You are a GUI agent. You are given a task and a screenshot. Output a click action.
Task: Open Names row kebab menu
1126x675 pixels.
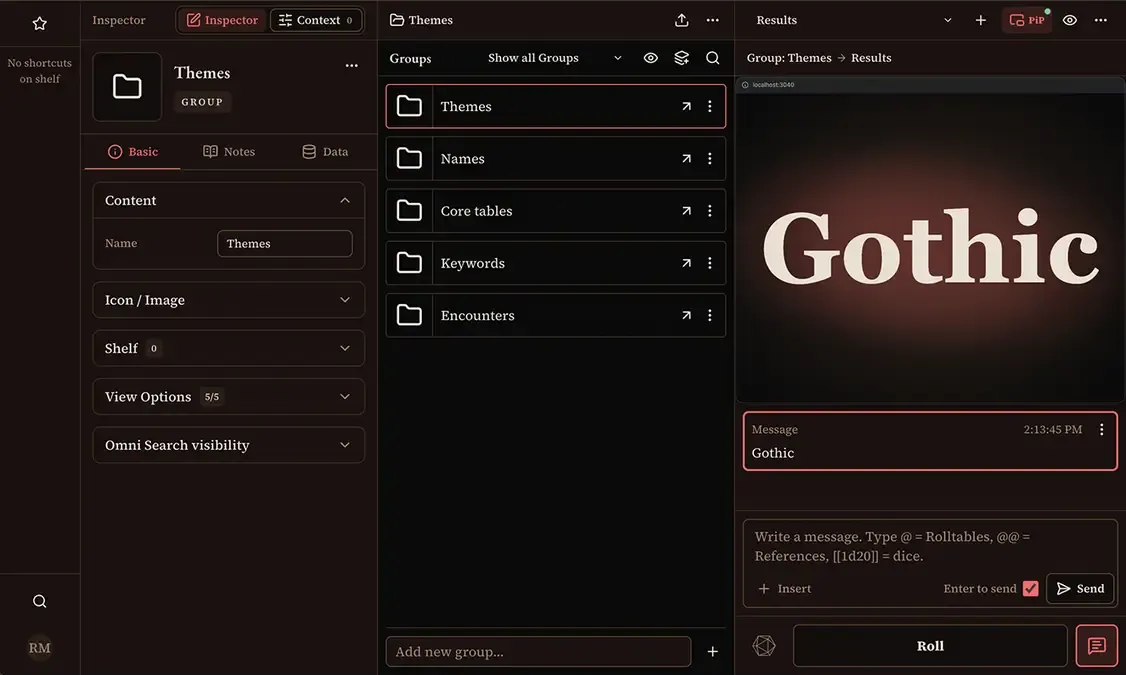pyautogui.click(x=709, y=159)
